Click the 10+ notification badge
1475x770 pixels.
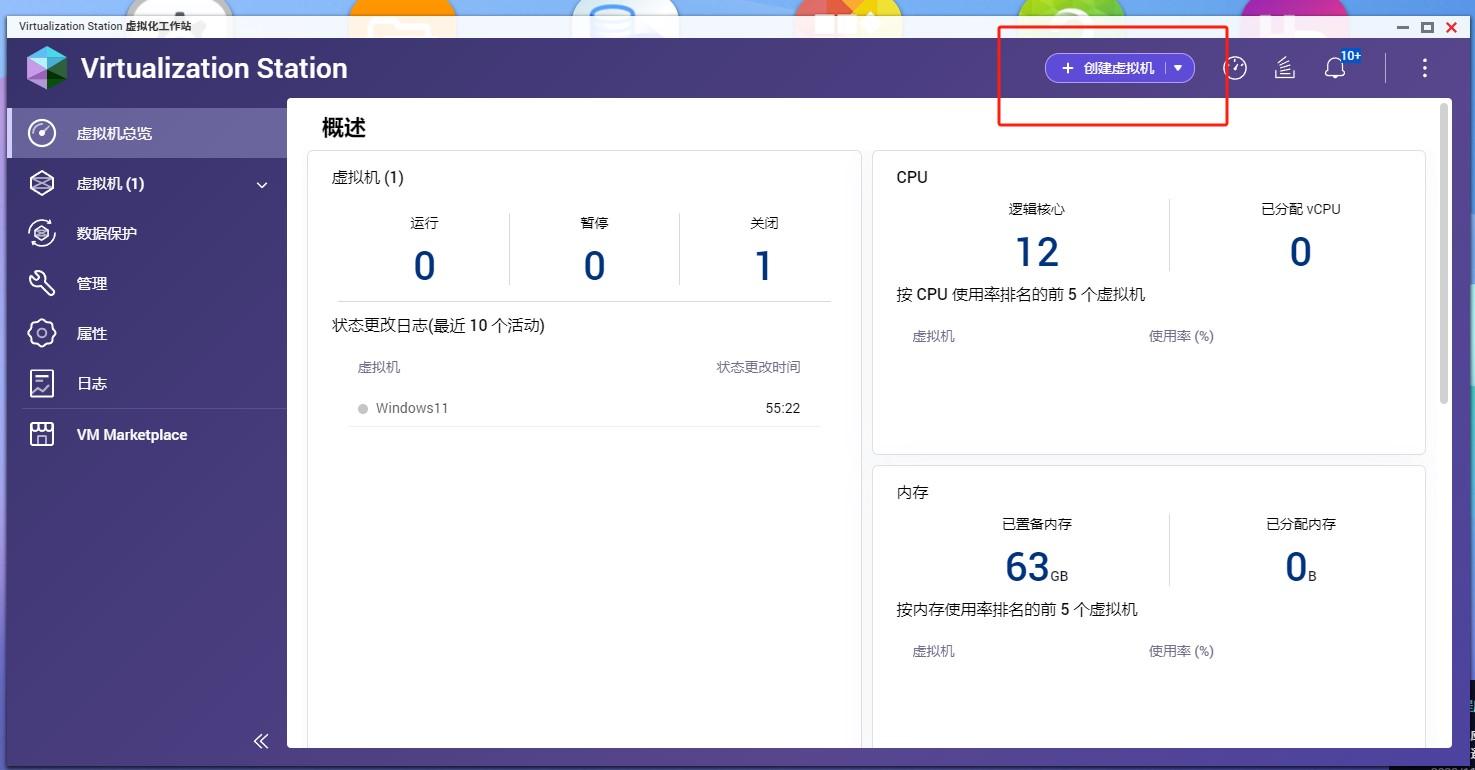[1350, 56]
